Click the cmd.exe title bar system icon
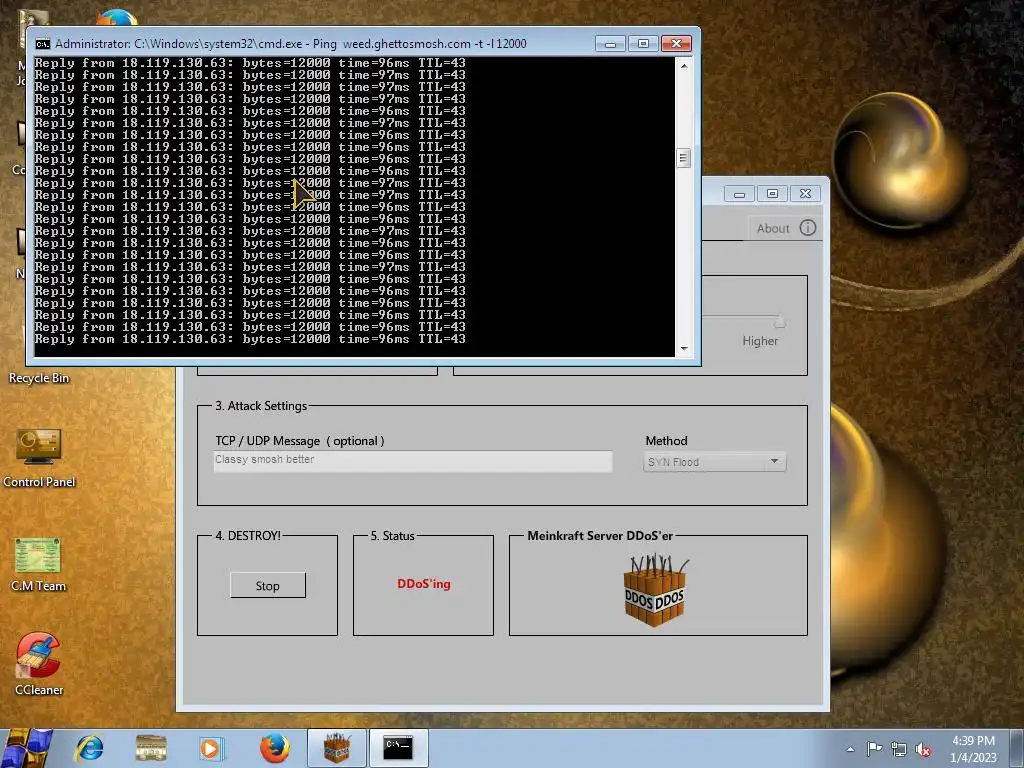This screenshot has height=768, width=1024. (42, 44)
